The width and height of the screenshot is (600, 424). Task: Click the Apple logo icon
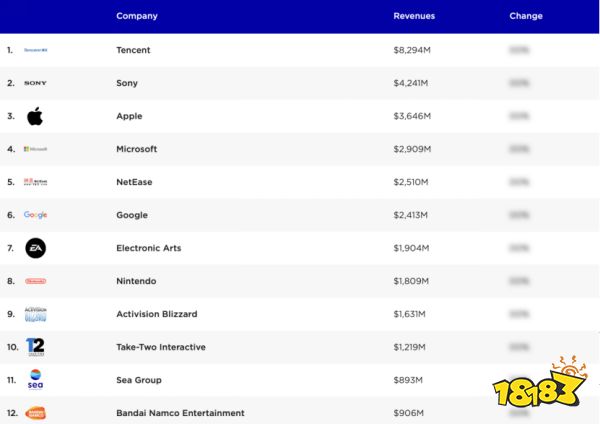(35, 116)
